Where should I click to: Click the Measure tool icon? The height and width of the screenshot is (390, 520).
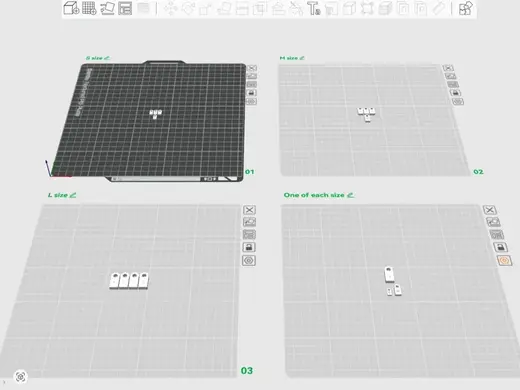click(439, 8)
